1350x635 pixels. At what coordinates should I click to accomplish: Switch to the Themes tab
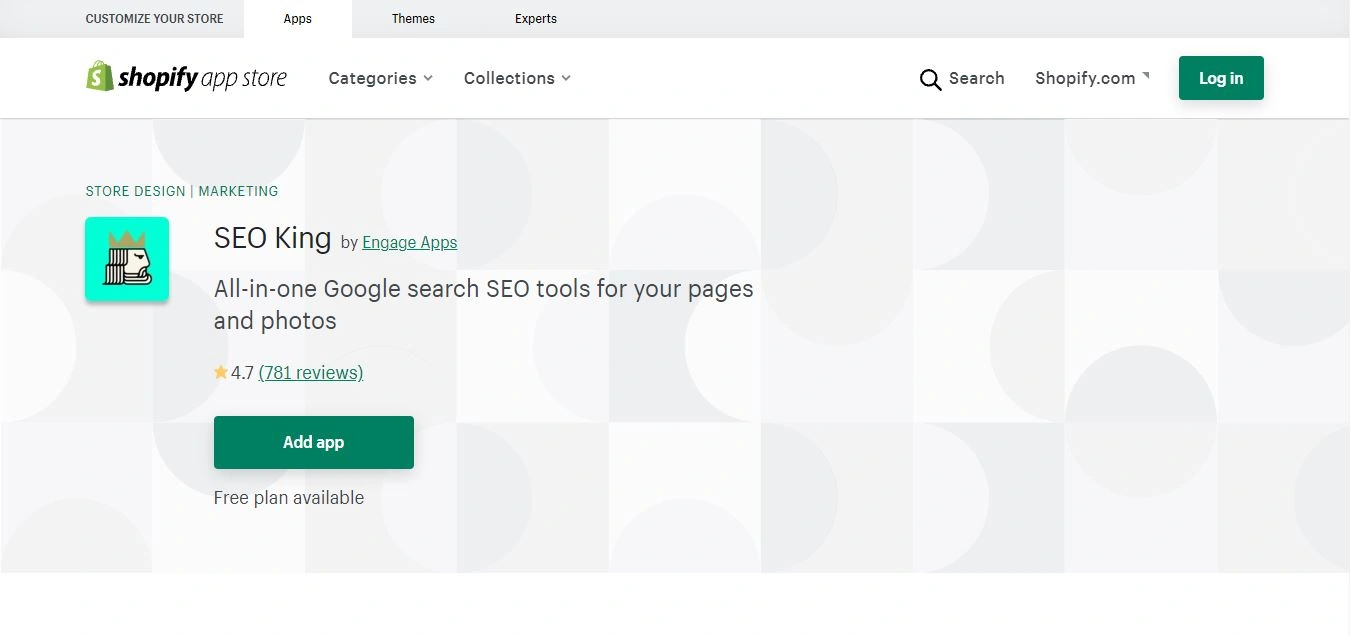[413, 19]
